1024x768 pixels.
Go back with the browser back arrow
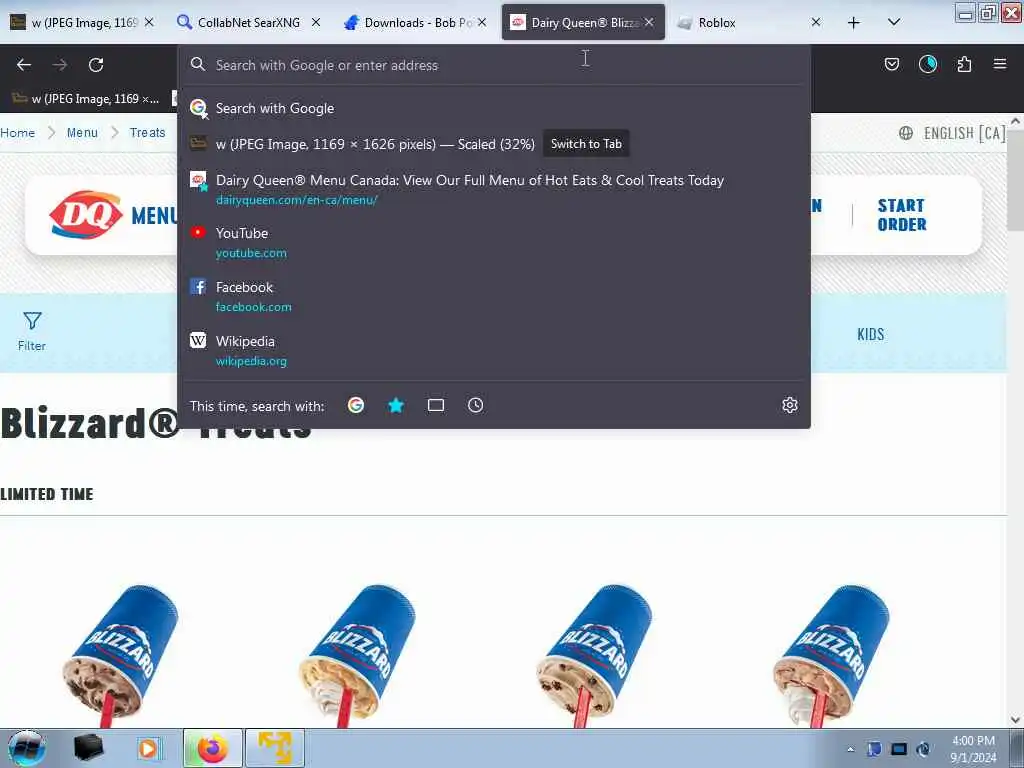(x=24, y=65)
